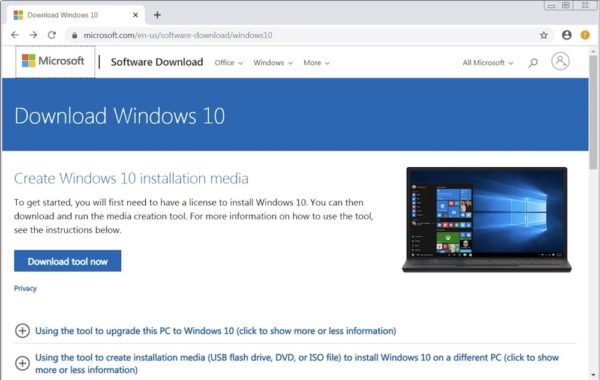Minimize the browser window
Screen dimensions: 600x380
click(551, 5)
